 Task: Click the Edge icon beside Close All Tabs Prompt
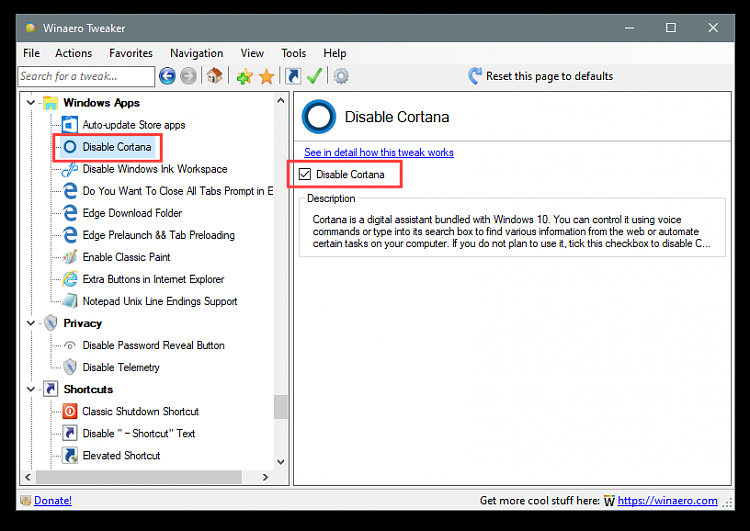tap(70, 191)
